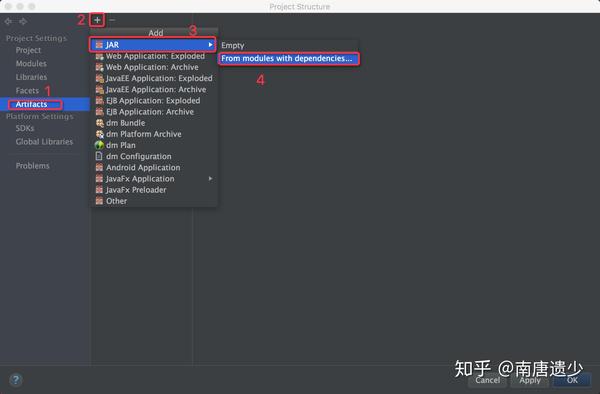This screenshot has height=394, width=600.
Task: Choose JAR from the Add menu
Action: [153, 45]
